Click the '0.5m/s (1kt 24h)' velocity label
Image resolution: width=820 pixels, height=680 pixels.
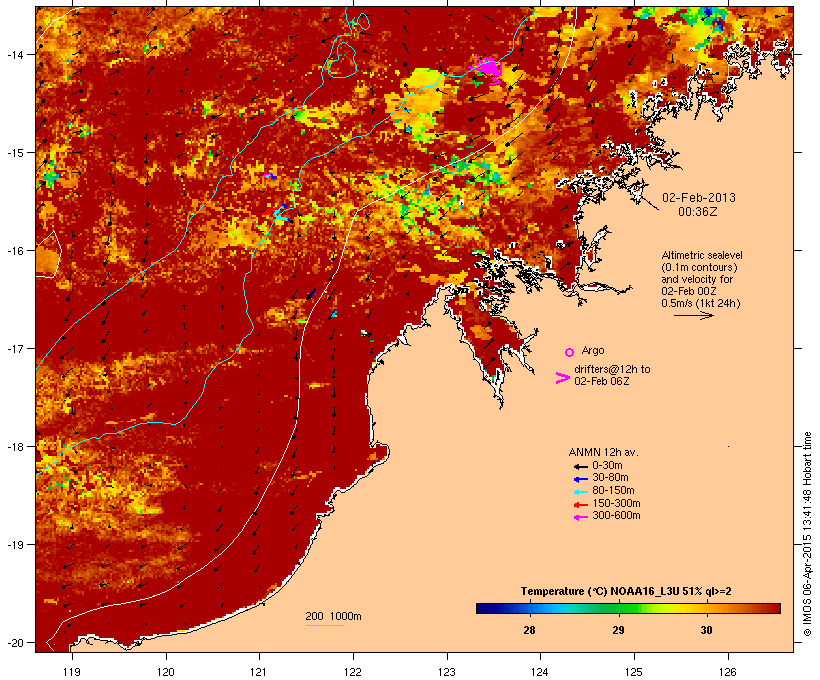tap(701, 303)
